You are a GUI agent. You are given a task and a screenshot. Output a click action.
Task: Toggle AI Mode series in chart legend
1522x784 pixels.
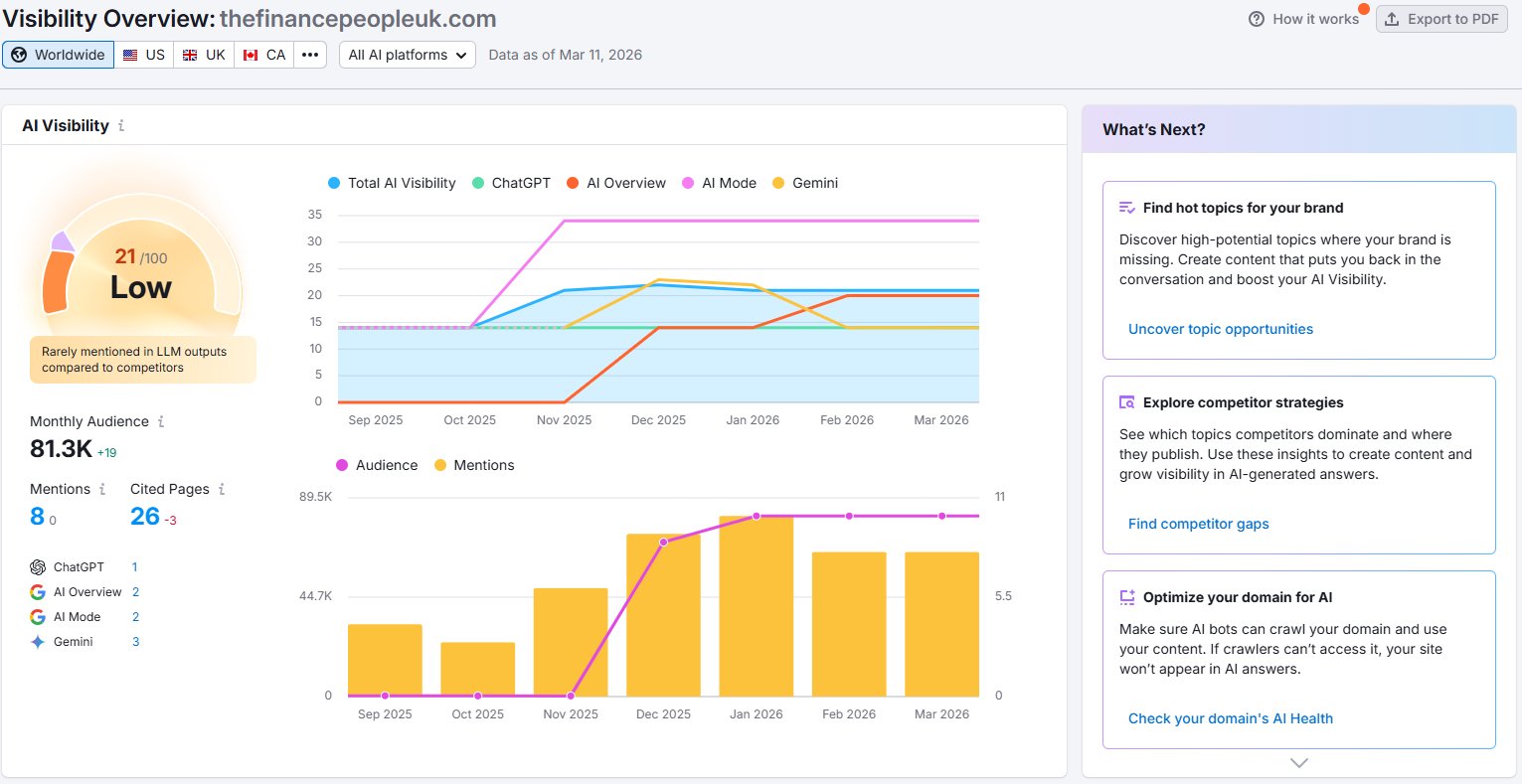click(x=719, y=183)
